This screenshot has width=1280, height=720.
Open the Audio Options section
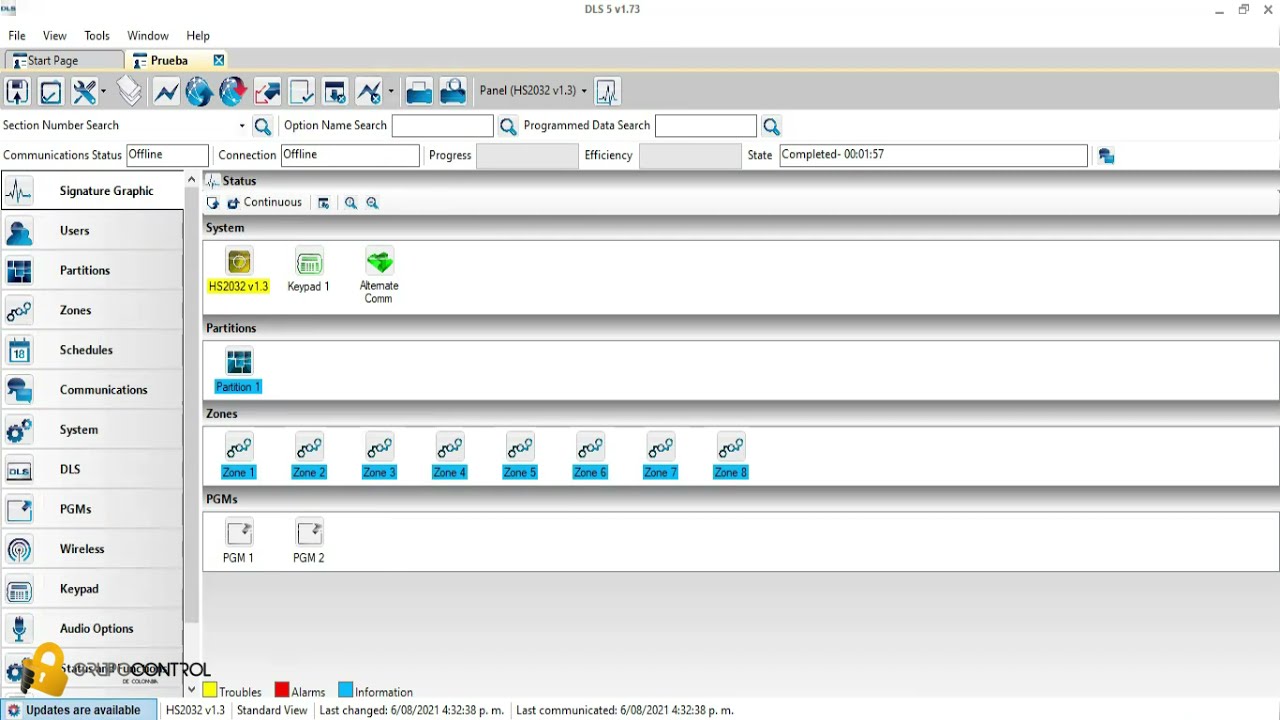[x=92, y=629]
